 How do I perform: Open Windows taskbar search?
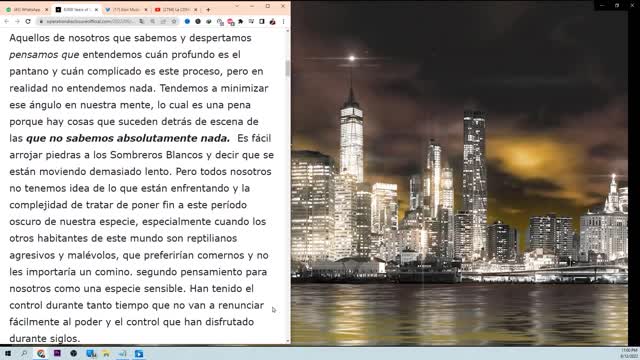(x=24, y=353)
